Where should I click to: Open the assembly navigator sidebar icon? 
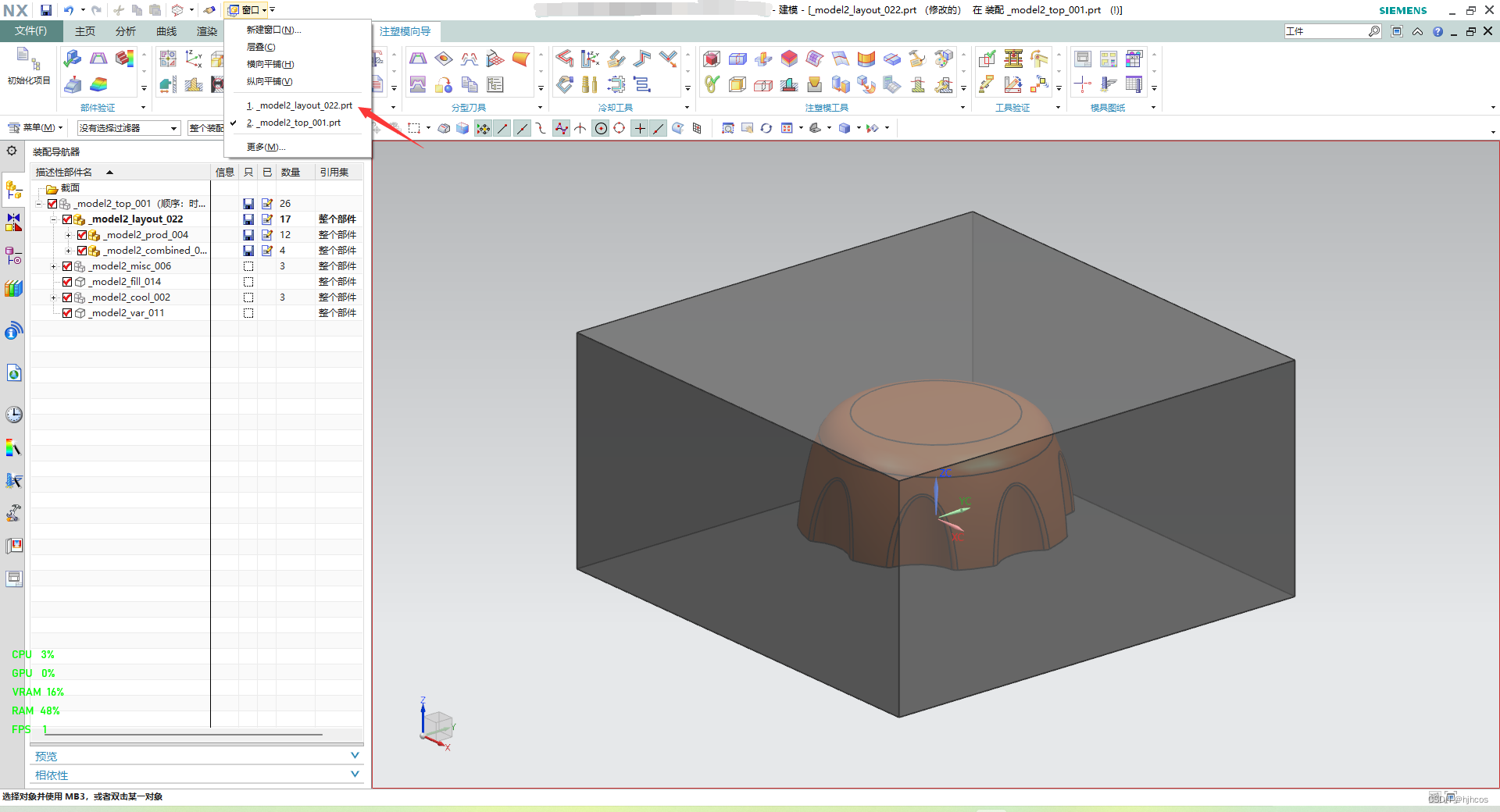coord(14,190)
